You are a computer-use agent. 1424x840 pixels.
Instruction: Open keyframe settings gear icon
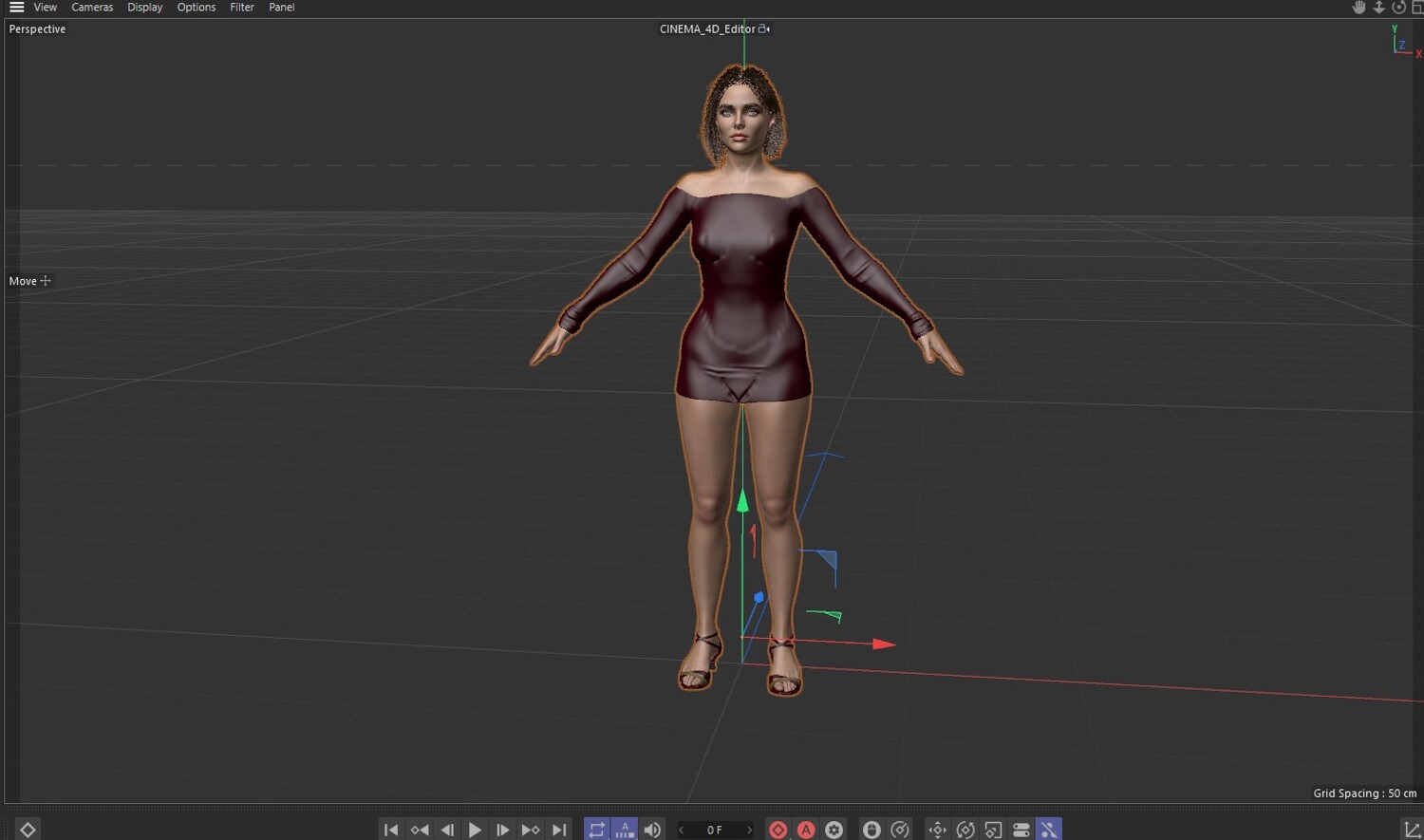coord(834,830)
